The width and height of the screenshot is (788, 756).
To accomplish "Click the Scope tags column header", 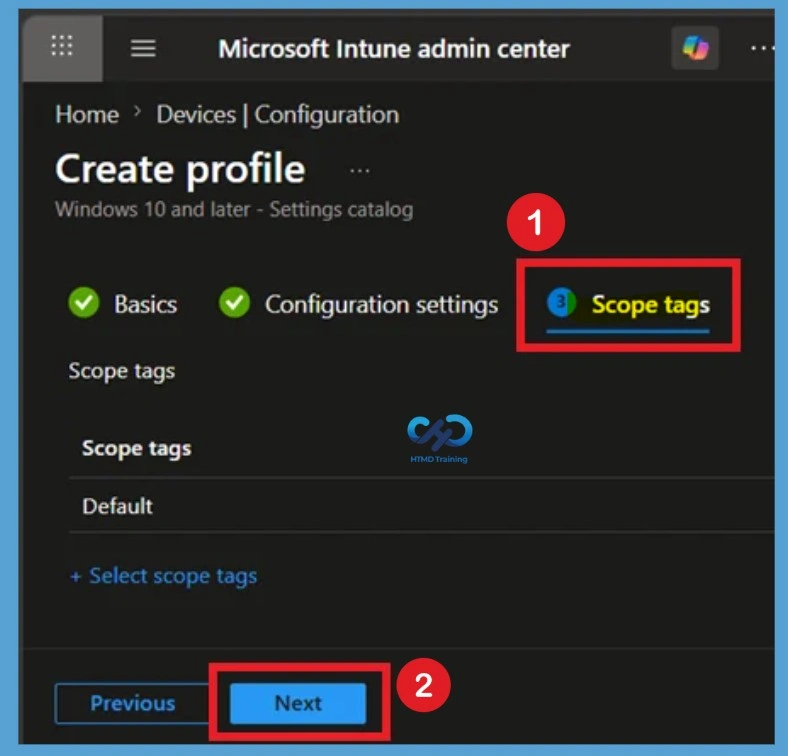I will click(x=137, y=448).
